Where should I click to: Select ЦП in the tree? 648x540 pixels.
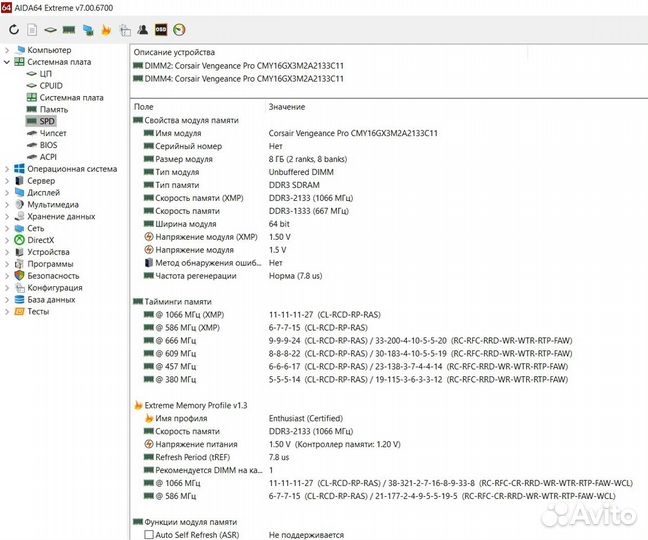click(x=45, y=74)
